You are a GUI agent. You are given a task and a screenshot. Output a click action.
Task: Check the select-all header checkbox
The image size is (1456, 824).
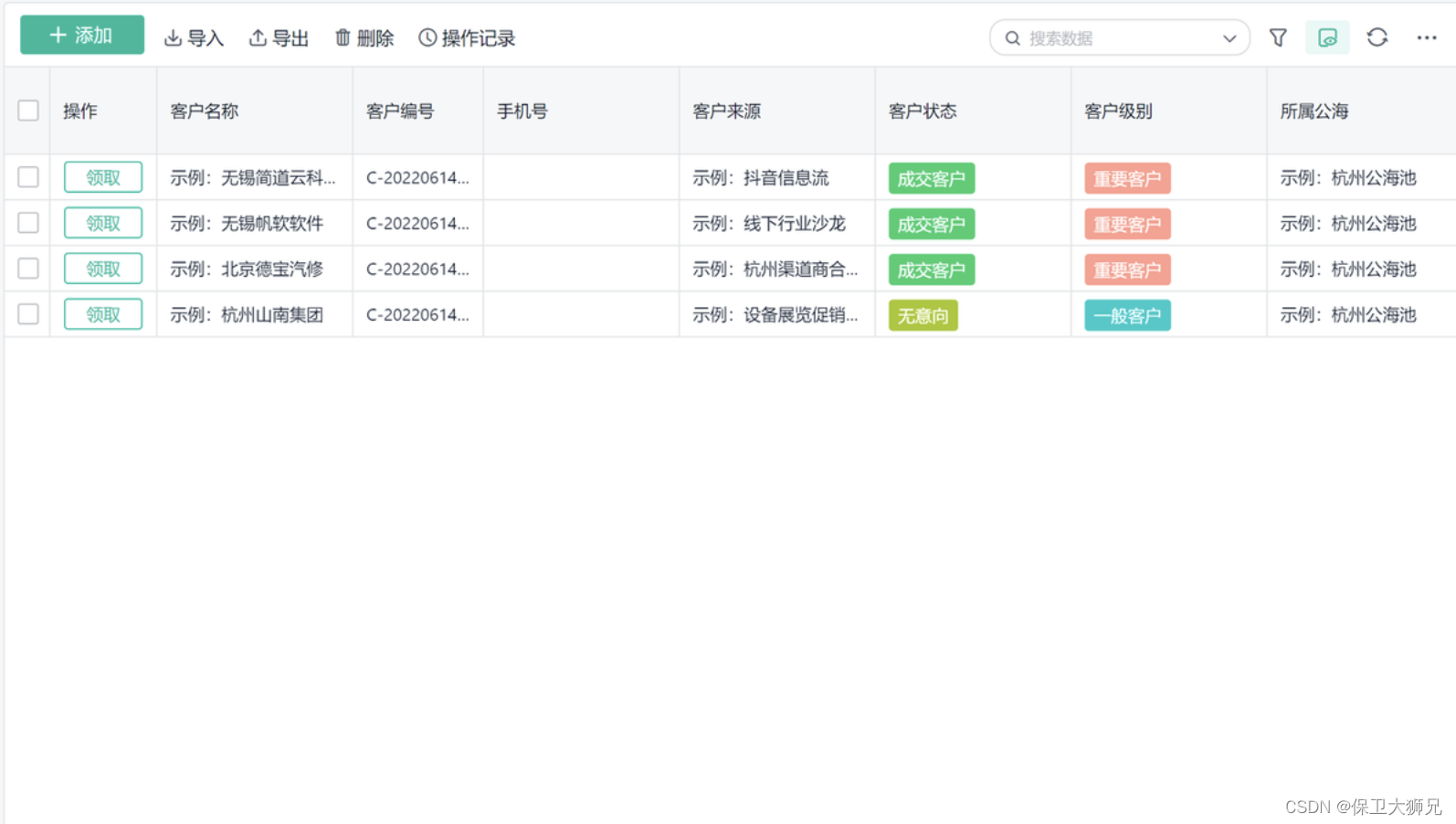point(28,111)
